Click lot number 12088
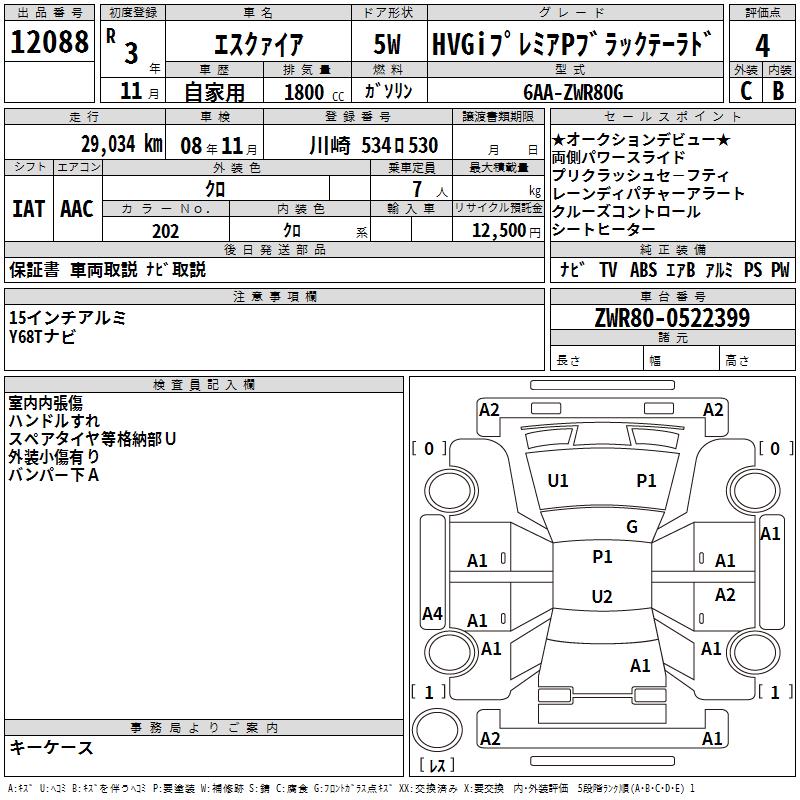The image size is (800, 800). [50, 43]
